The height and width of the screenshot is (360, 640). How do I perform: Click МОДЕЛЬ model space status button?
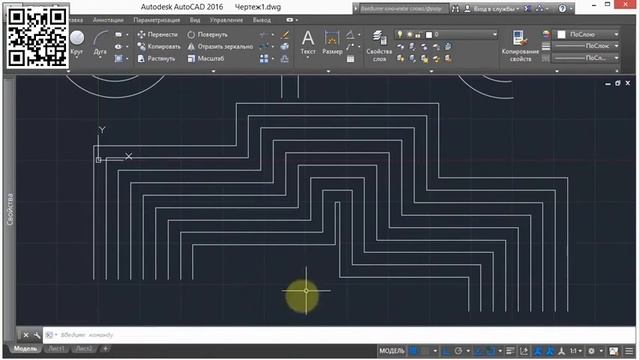391,351
